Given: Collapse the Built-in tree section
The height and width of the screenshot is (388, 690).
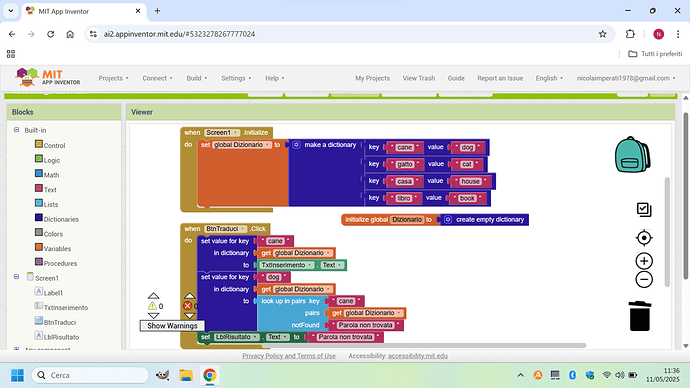Looking at the screenshot, I should click(16, 130).
